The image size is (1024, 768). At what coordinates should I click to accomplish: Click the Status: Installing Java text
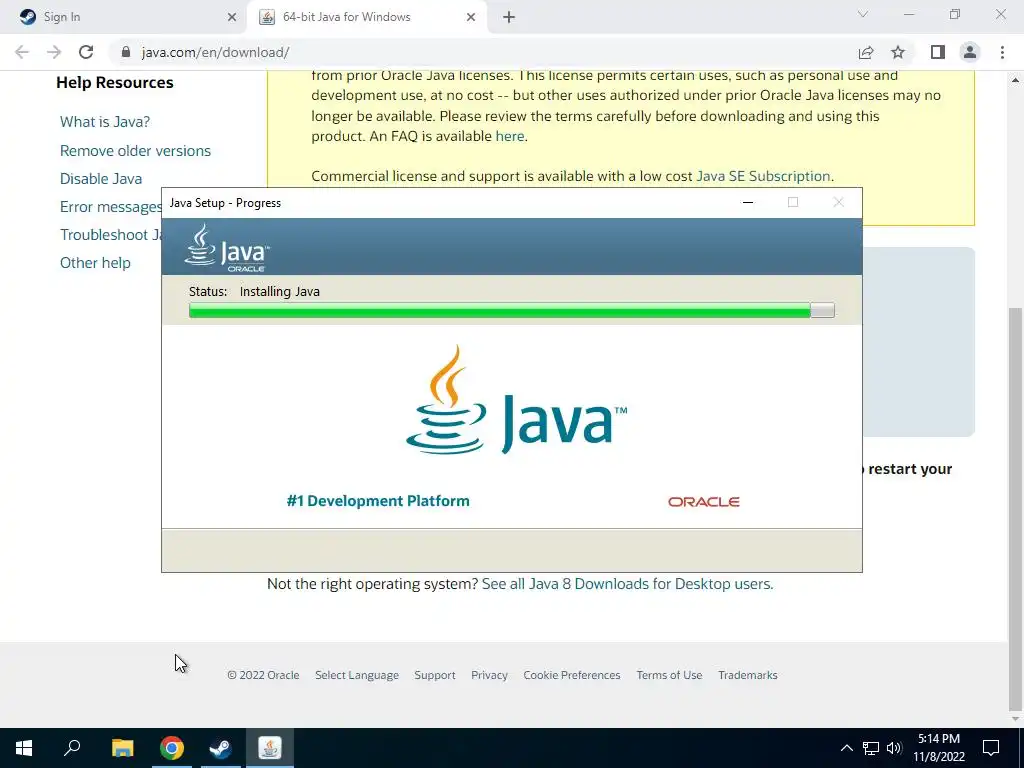point(254,292)
